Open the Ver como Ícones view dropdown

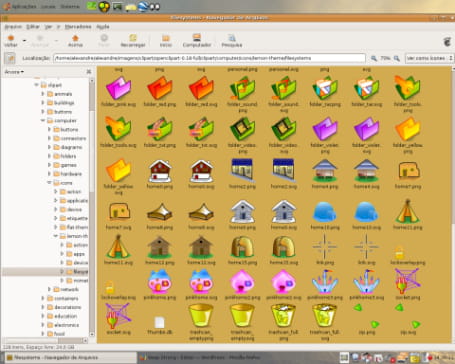coord(429,58)
